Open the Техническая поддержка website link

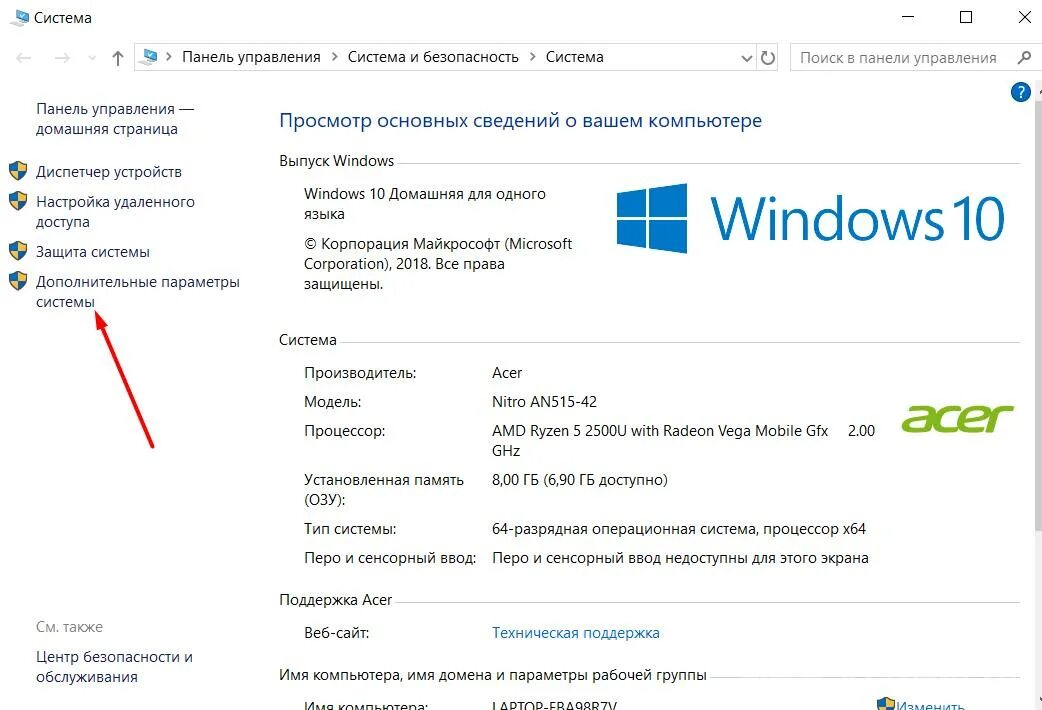point(575,633)
